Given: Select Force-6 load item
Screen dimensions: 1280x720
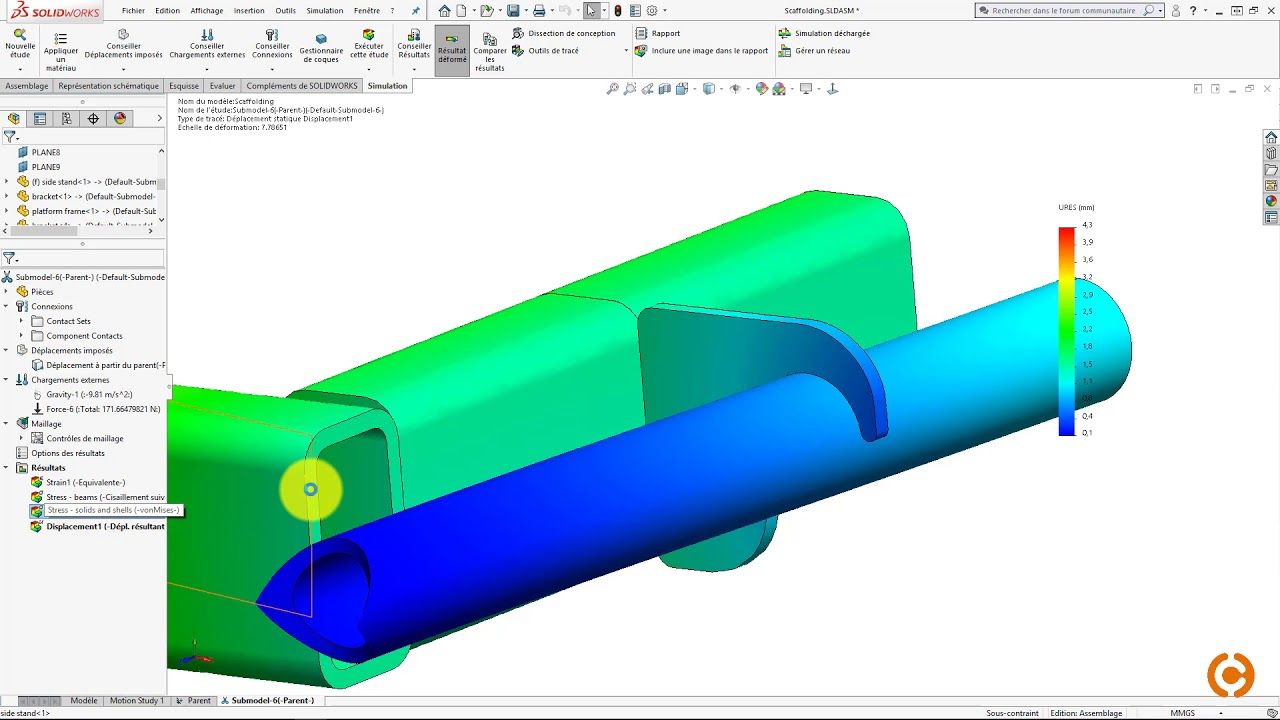Looking at the screenshot, I should point(96,409).
